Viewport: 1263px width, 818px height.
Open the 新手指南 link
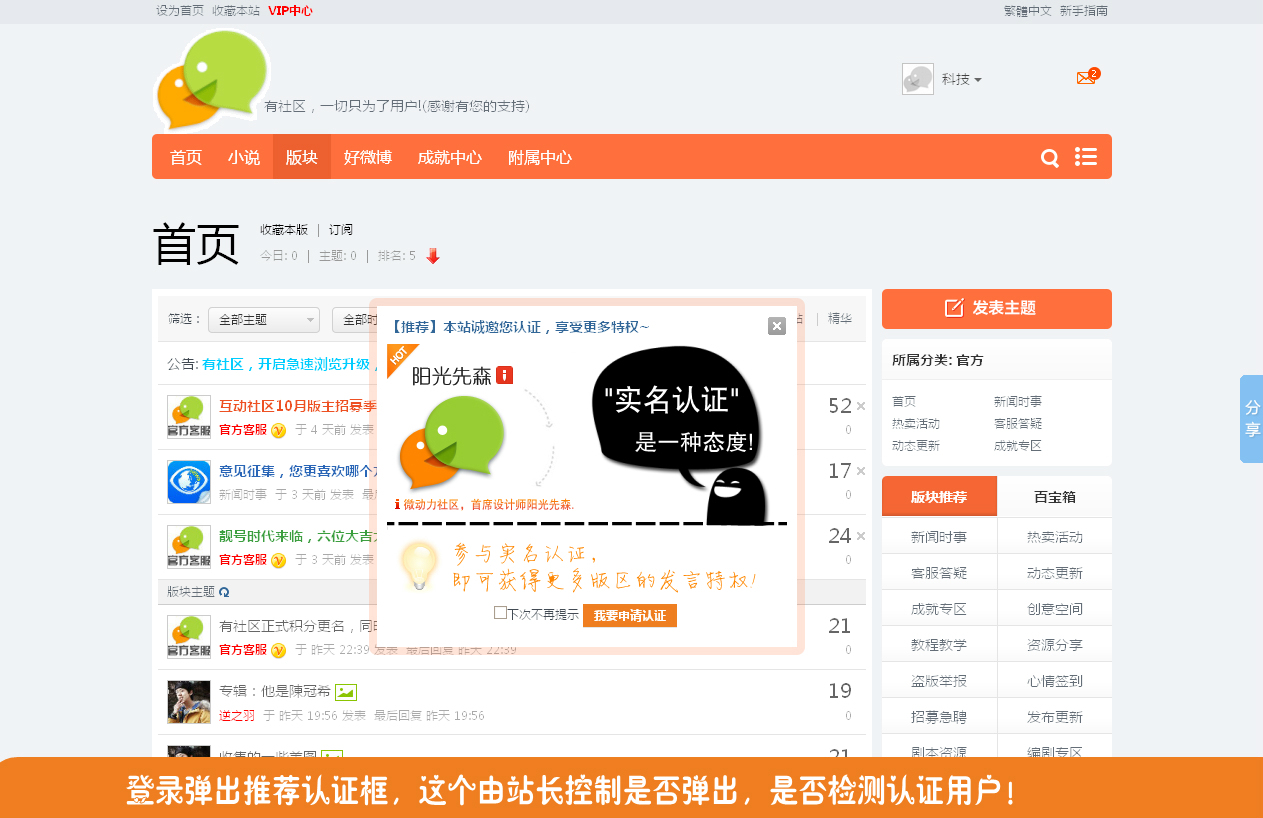1084,11
